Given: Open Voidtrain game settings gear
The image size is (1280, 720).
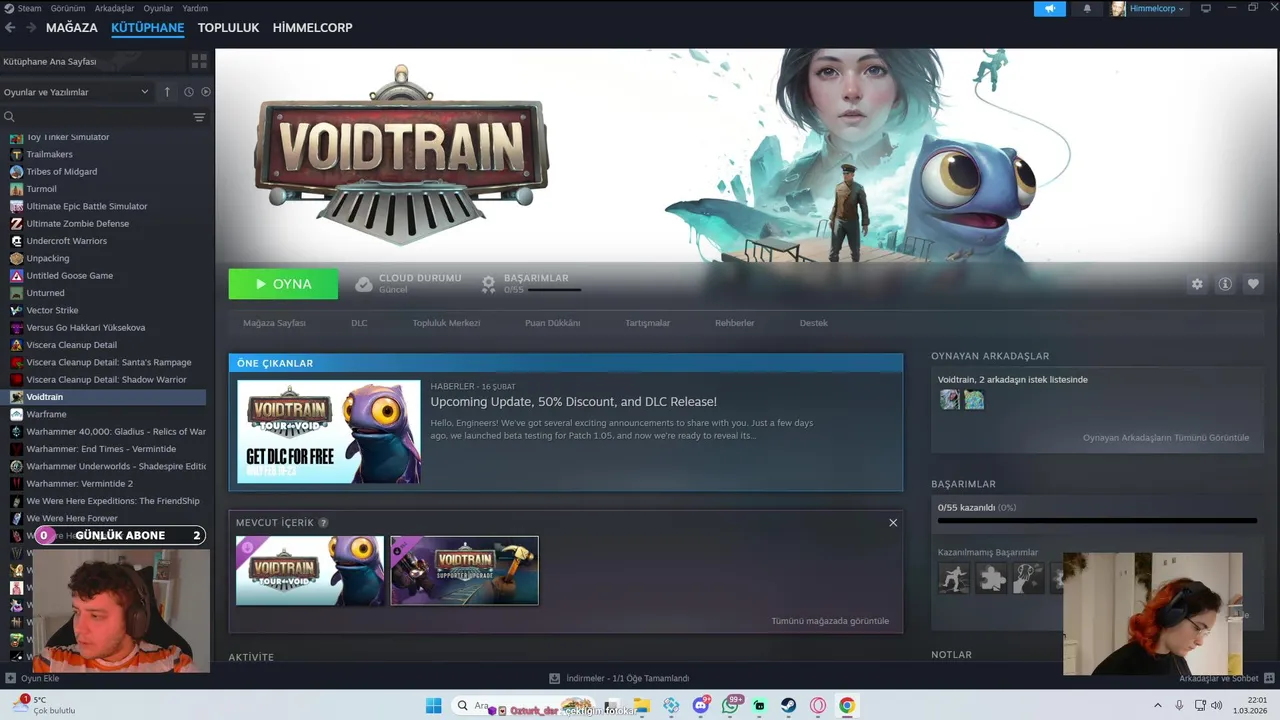Looking at the screenshot, I should (x=1197, y=284).
